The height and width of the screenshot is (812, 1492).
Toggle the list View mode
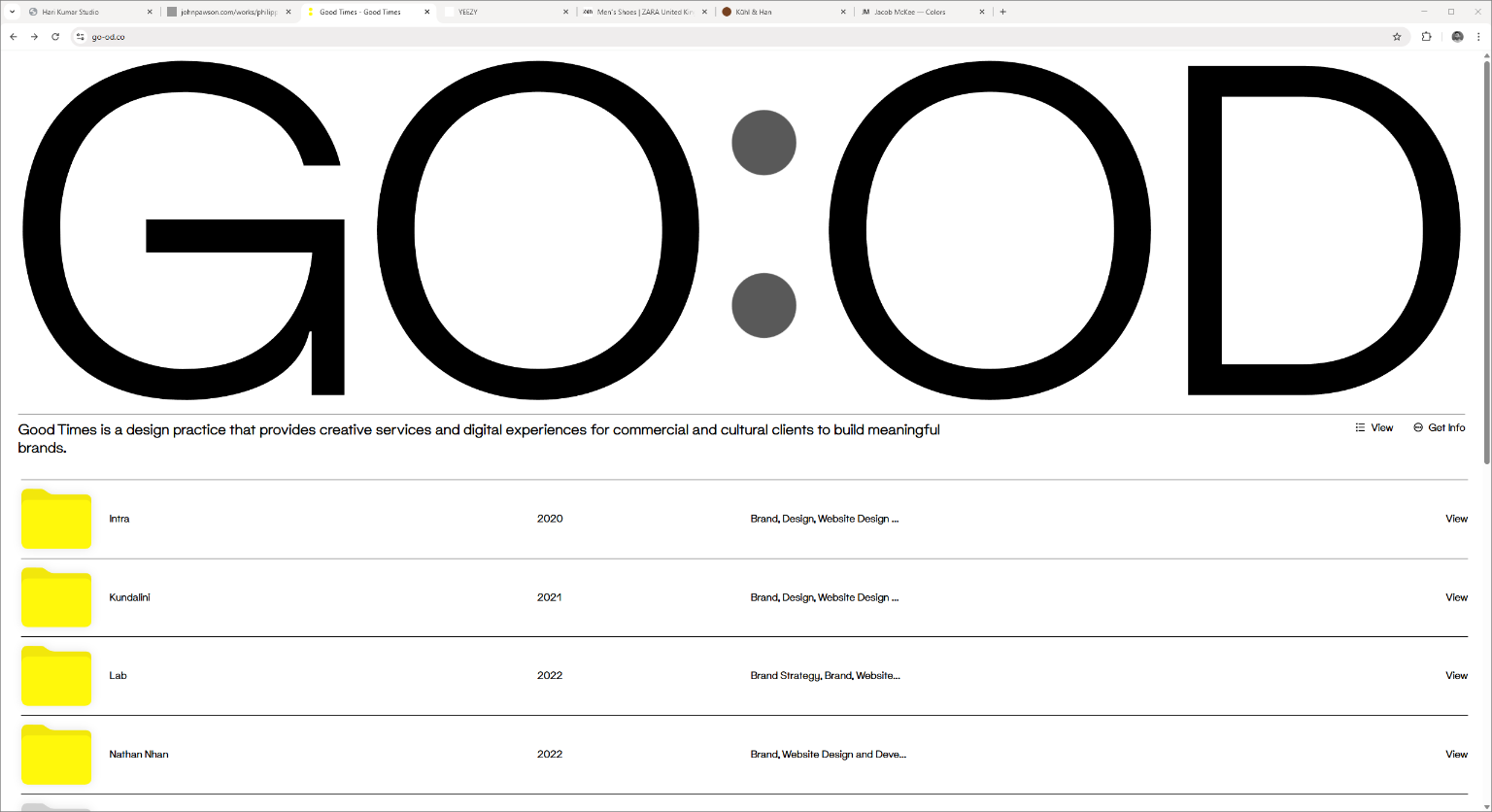[x=1373, y=428]
